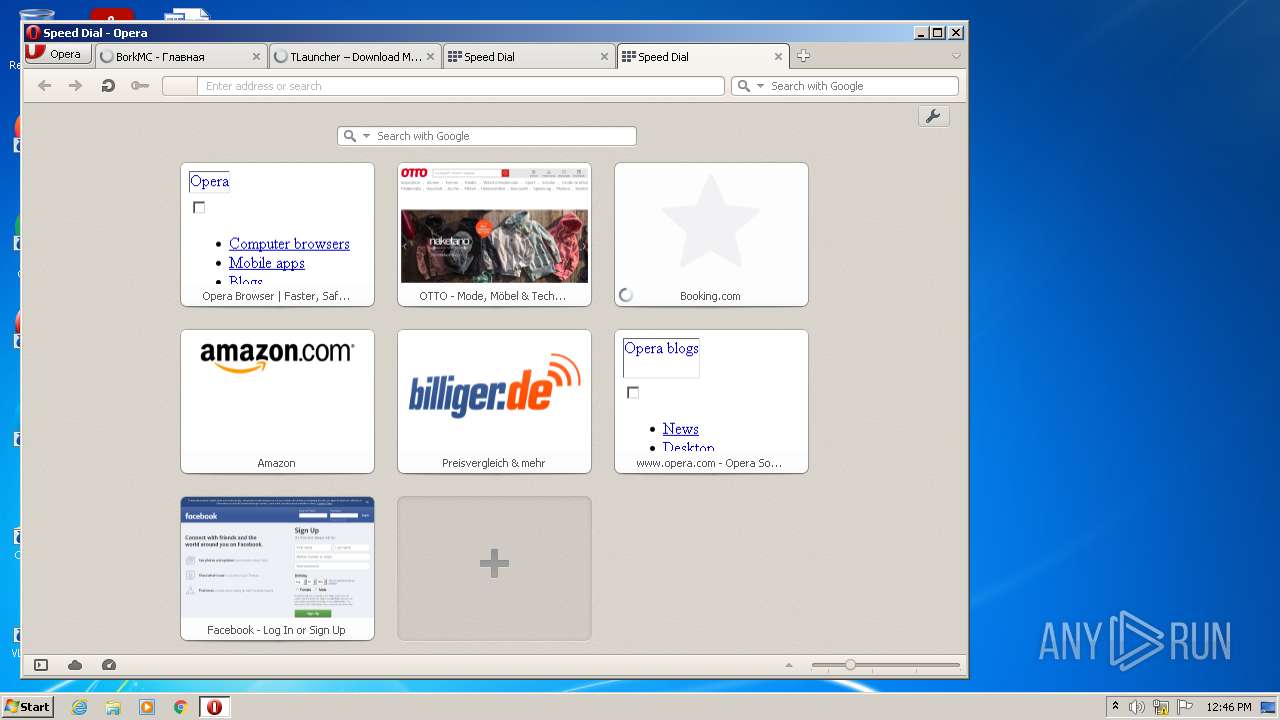Viewport: 1280px width, 720px height.
Task: Open Chrome from the taskbar
Action: tap(180, 707)
